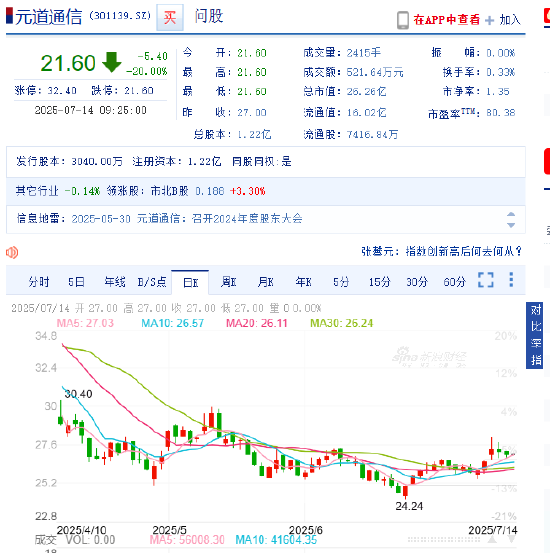Click the orange speaker sound icon

click(x=12, y=253)
